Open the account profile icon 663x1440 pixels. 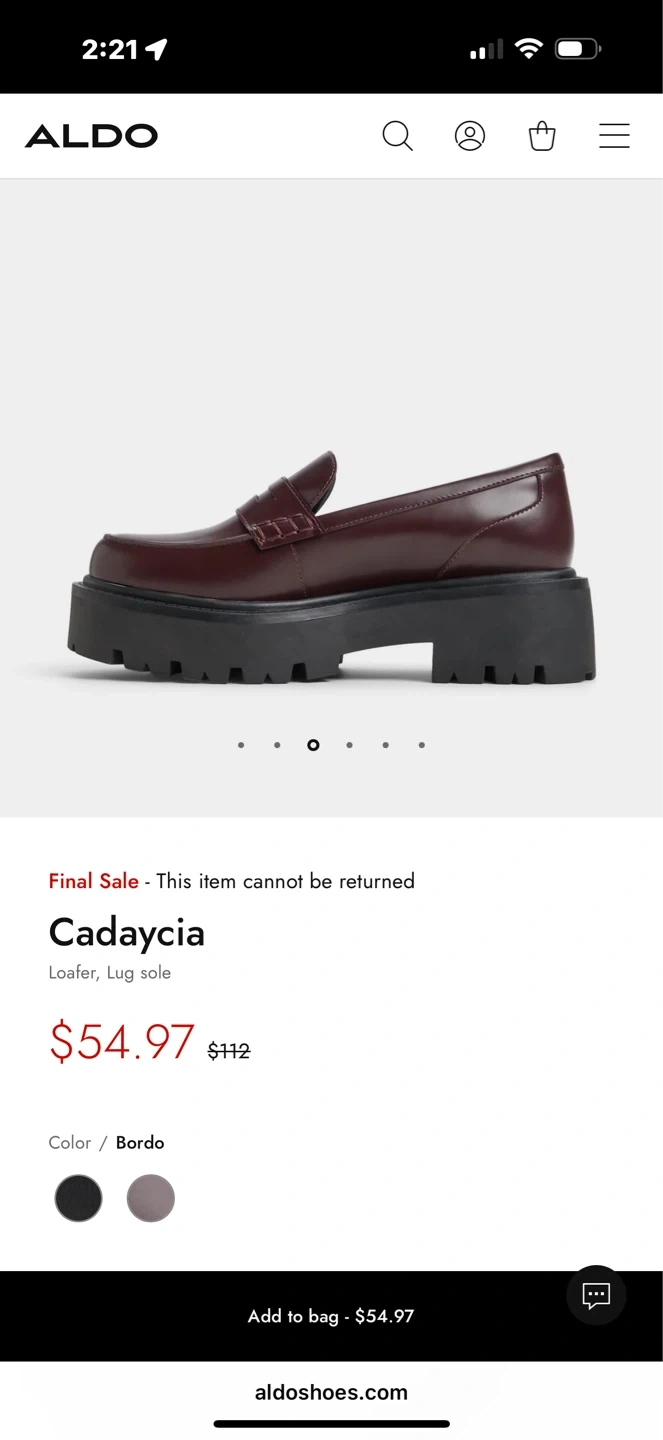point(470,136)
